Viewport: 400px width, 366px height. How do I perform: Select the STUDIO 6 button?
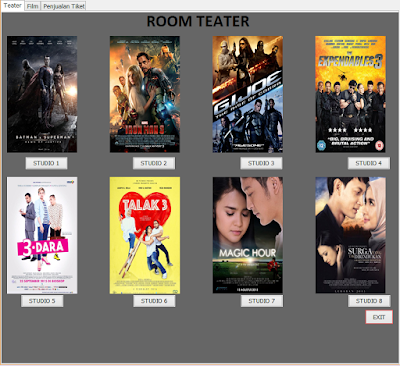pyautogui.click(x=154, y=301)
